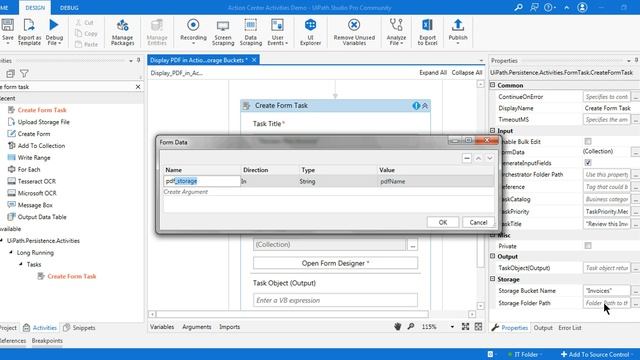Collapse the Common properties section
This screenshot has width=640, height=360.
pyautogui.click(x=493, y=85)
